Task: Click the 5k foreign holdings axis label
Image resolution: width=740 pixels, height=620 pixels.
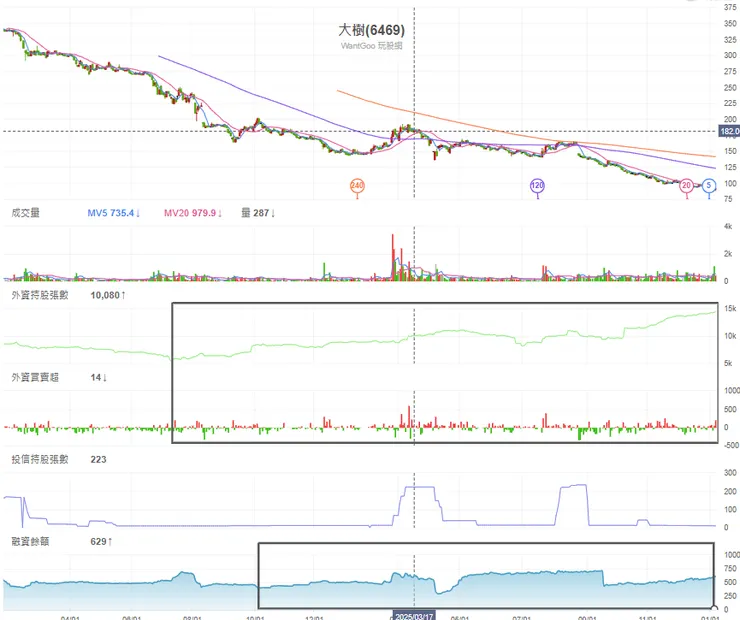Action: click(x=728, y=363)
